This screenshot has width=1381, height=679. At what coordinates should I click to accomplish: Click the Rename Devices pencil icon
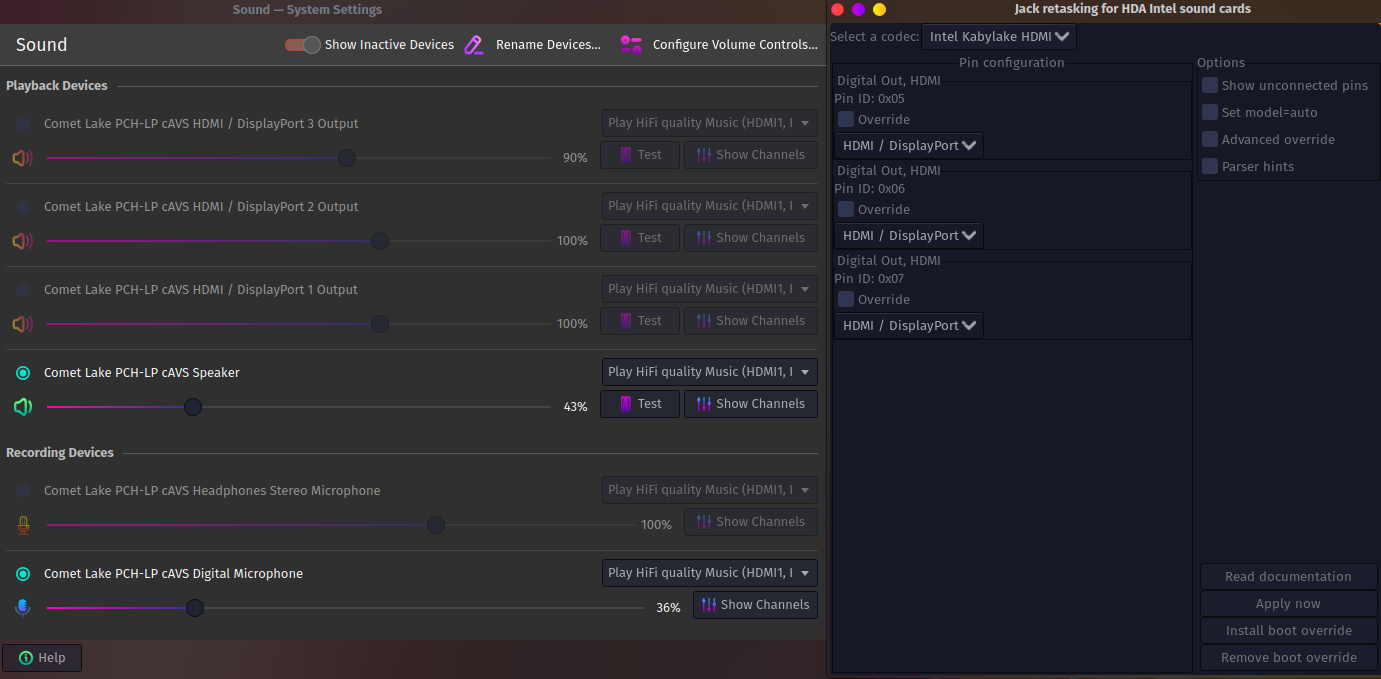tap(474, 45)
